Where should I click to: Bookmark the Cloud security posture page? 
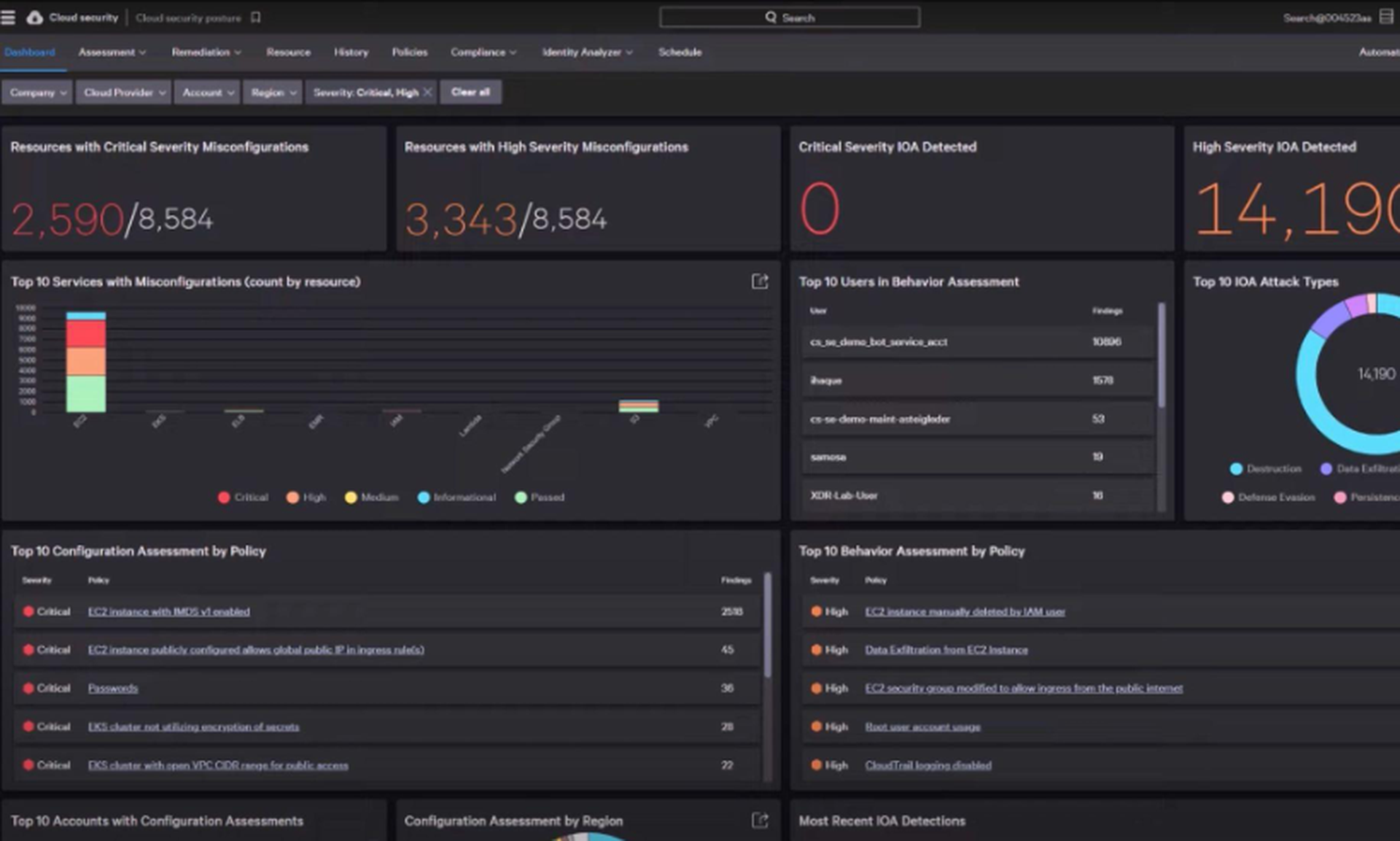click(256, 18)
